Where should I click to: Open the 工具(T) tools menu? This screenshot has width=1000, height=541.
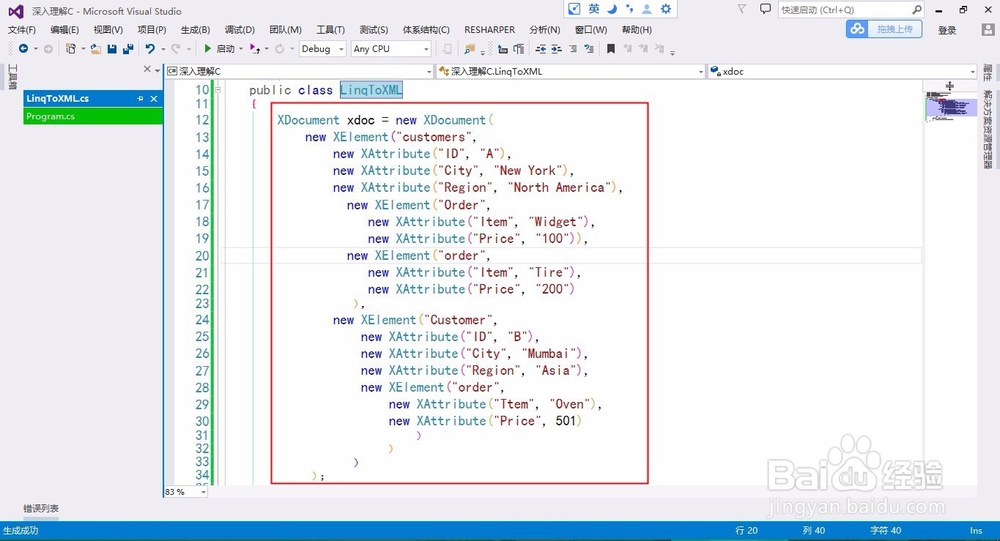click(x=330, y=29)
